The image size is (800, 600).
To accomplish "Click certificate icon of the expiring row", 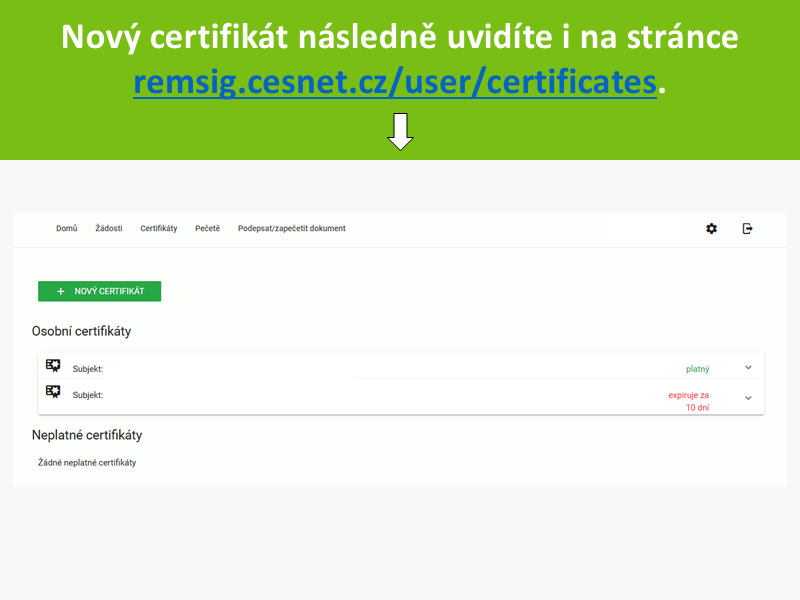I will click(53, 392).
